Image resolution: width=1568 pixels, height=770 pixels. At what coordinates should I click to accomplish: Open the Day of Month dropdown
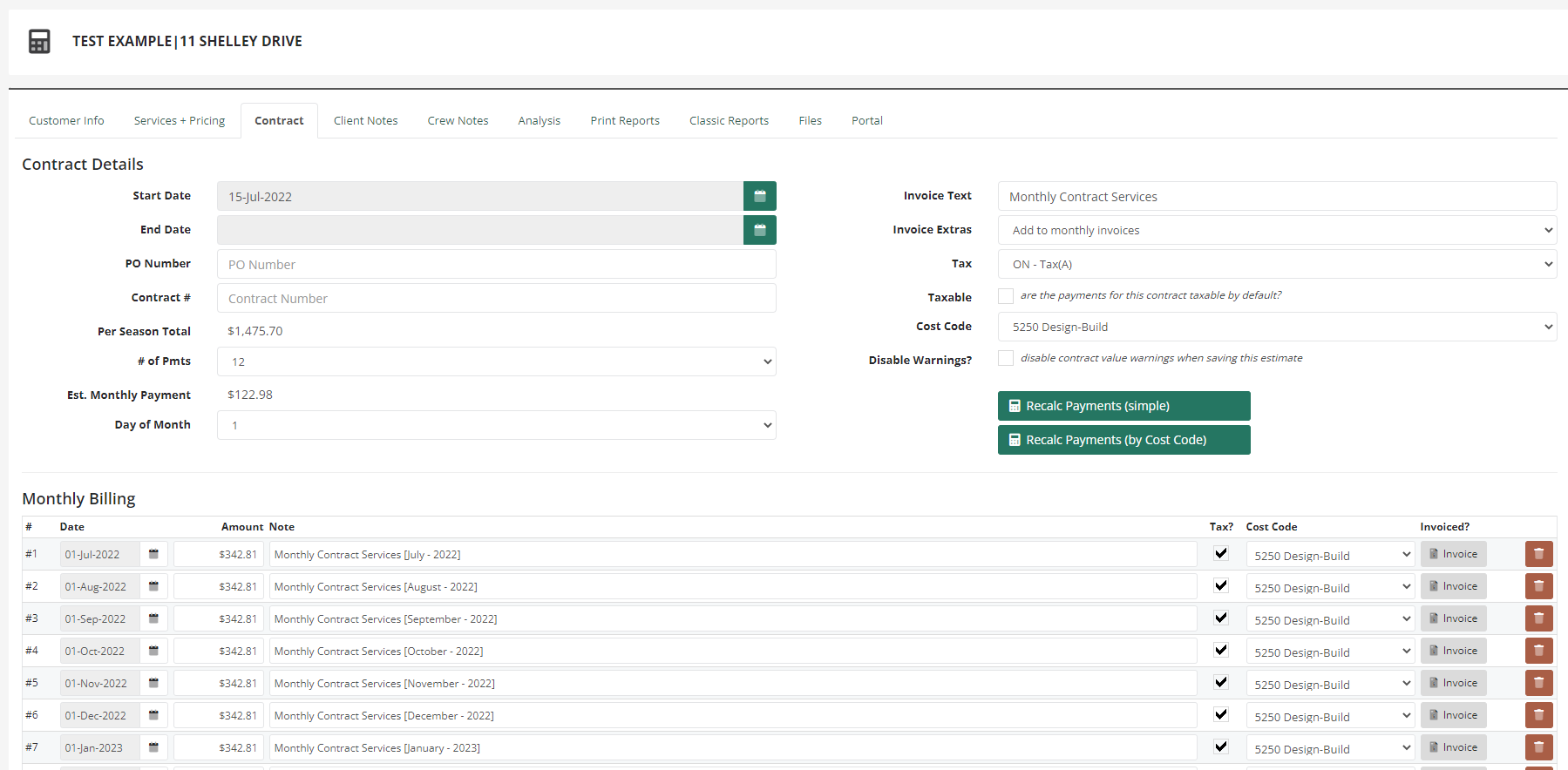pos(496,425)
